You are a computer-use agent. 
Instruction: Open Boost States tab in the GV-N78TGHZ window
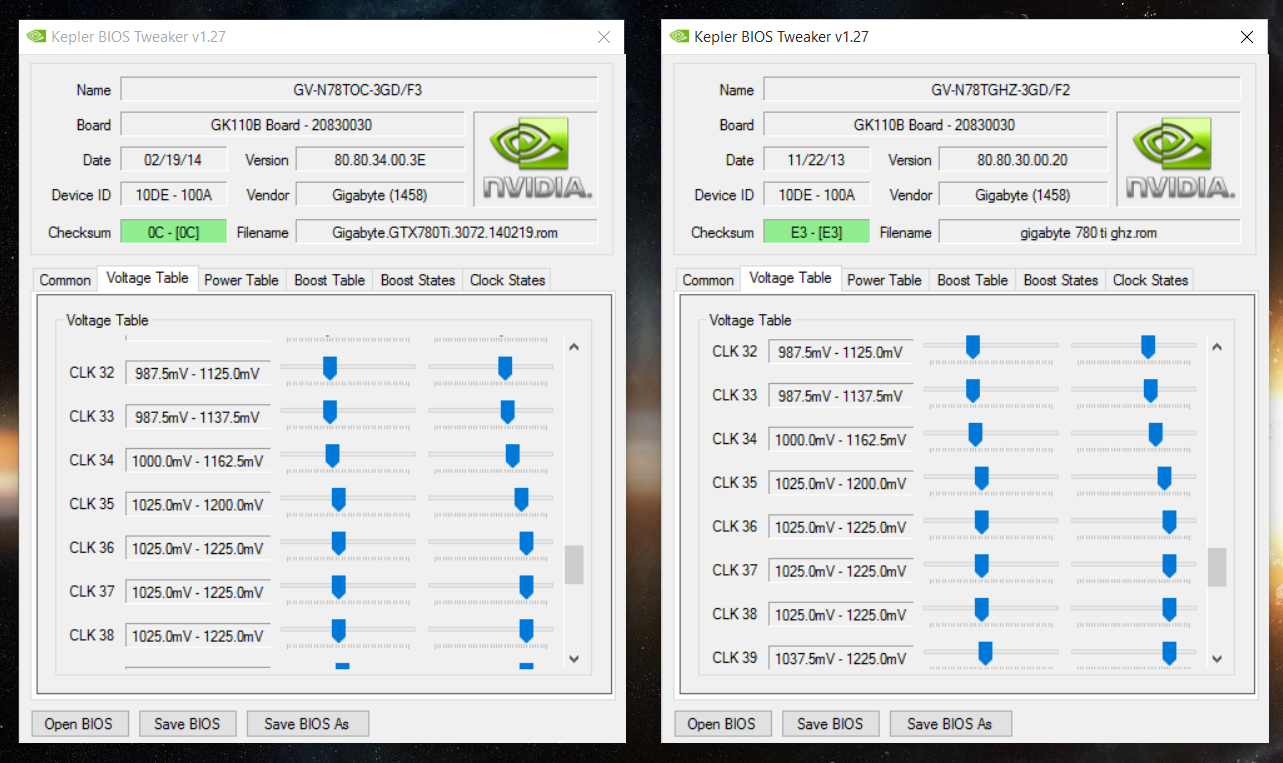pyautogui.click(x=1061, y=280)
